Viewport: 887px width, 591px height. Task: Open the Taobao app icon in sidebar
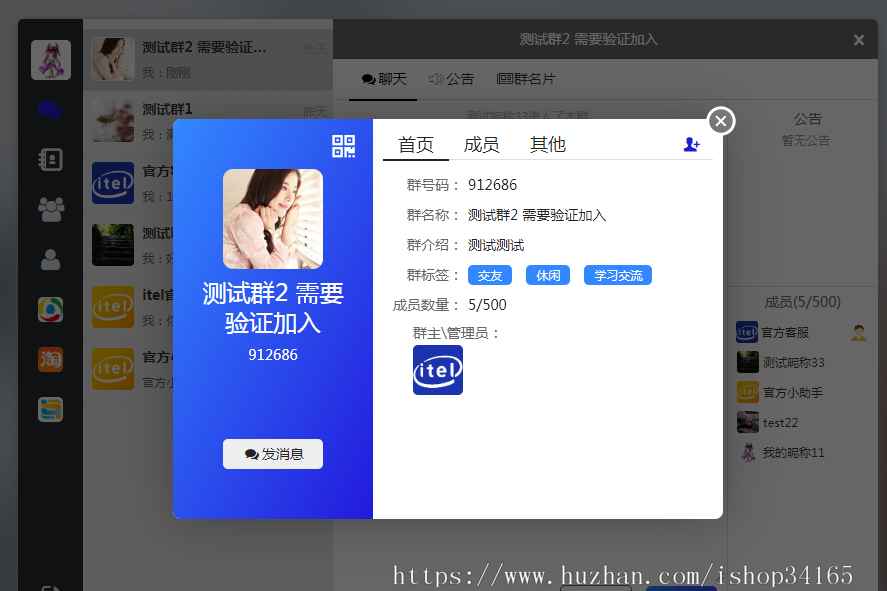(50, 359)
